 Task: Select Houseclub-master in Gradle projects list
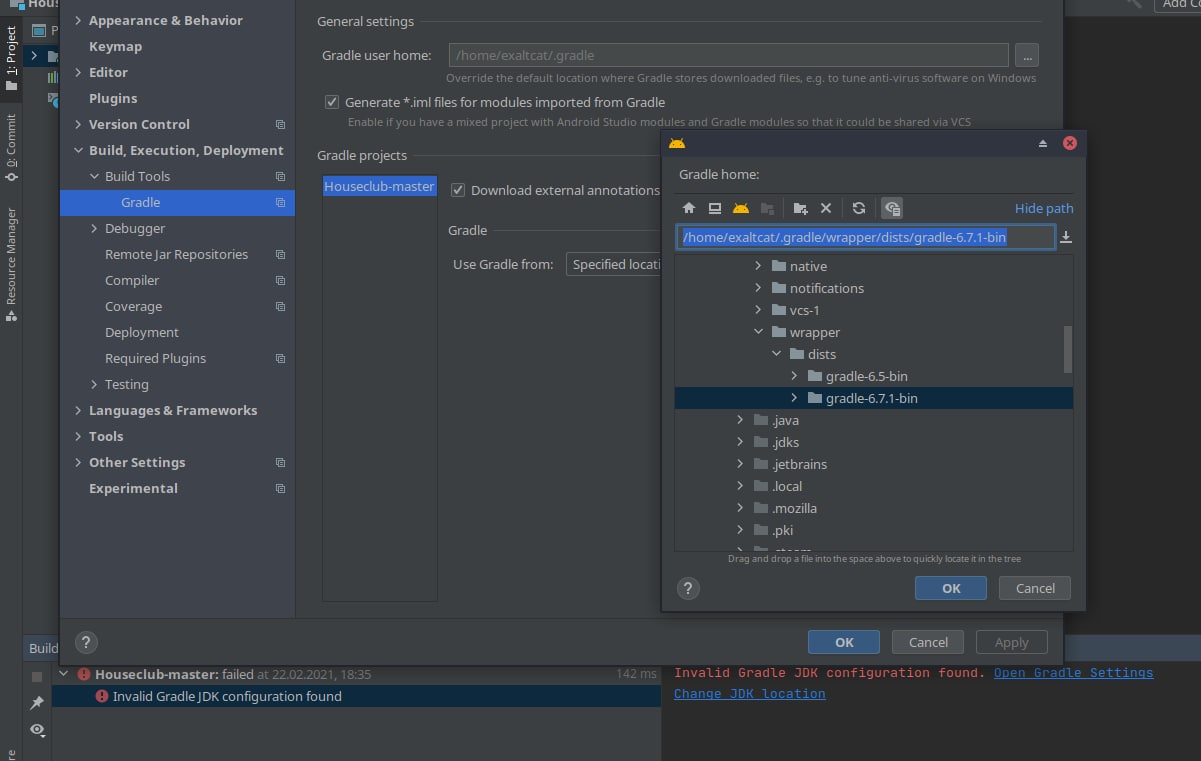[379, 186]
